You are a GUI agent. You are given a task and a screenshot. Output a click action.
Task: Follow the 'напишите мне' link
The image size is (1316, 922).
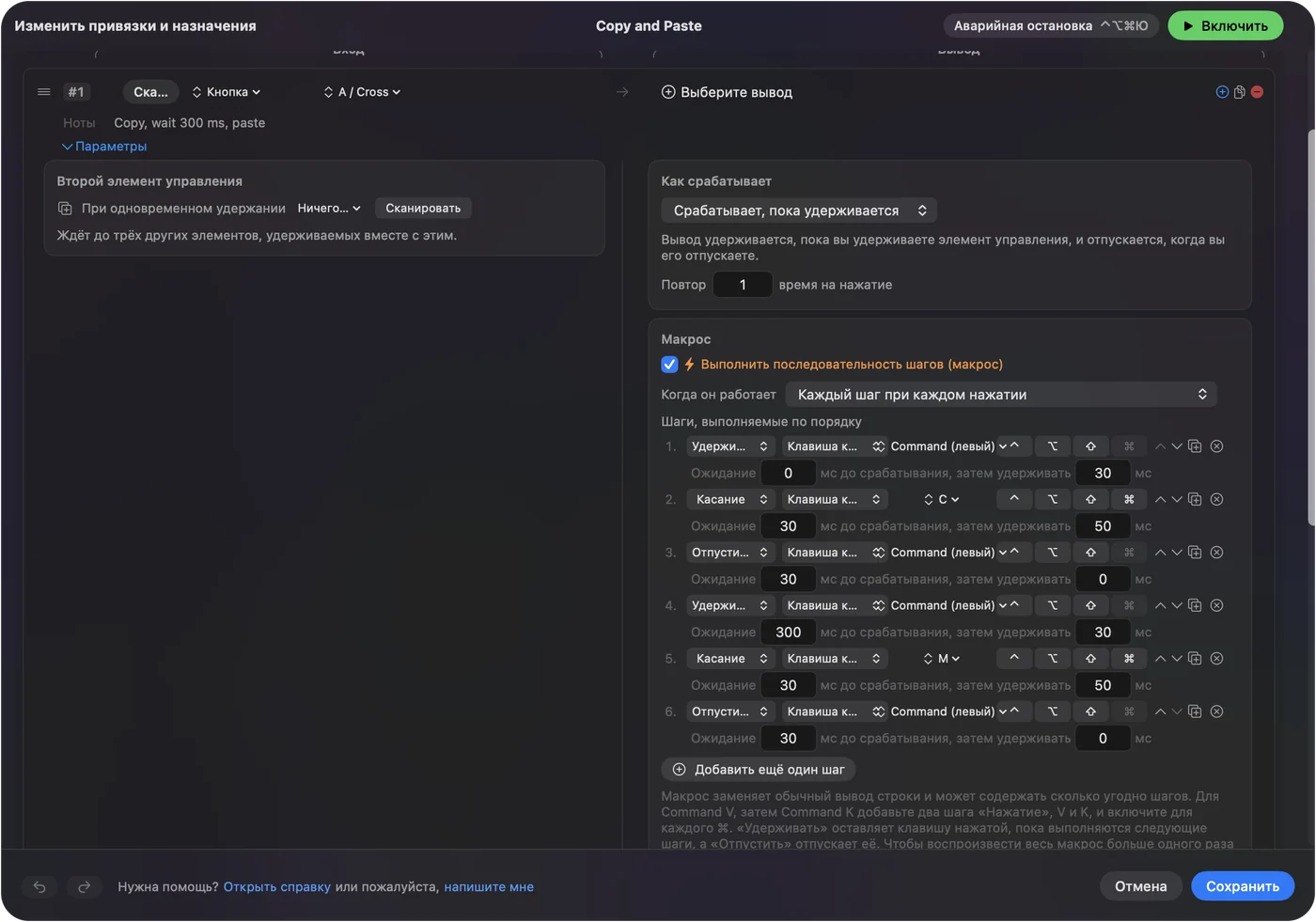489,886
